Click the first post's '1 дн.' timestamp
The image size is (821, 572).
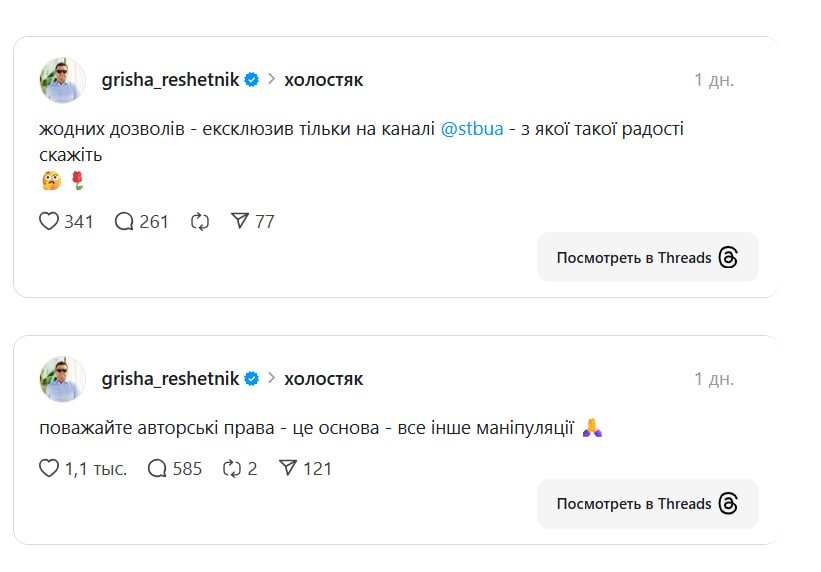714,80
